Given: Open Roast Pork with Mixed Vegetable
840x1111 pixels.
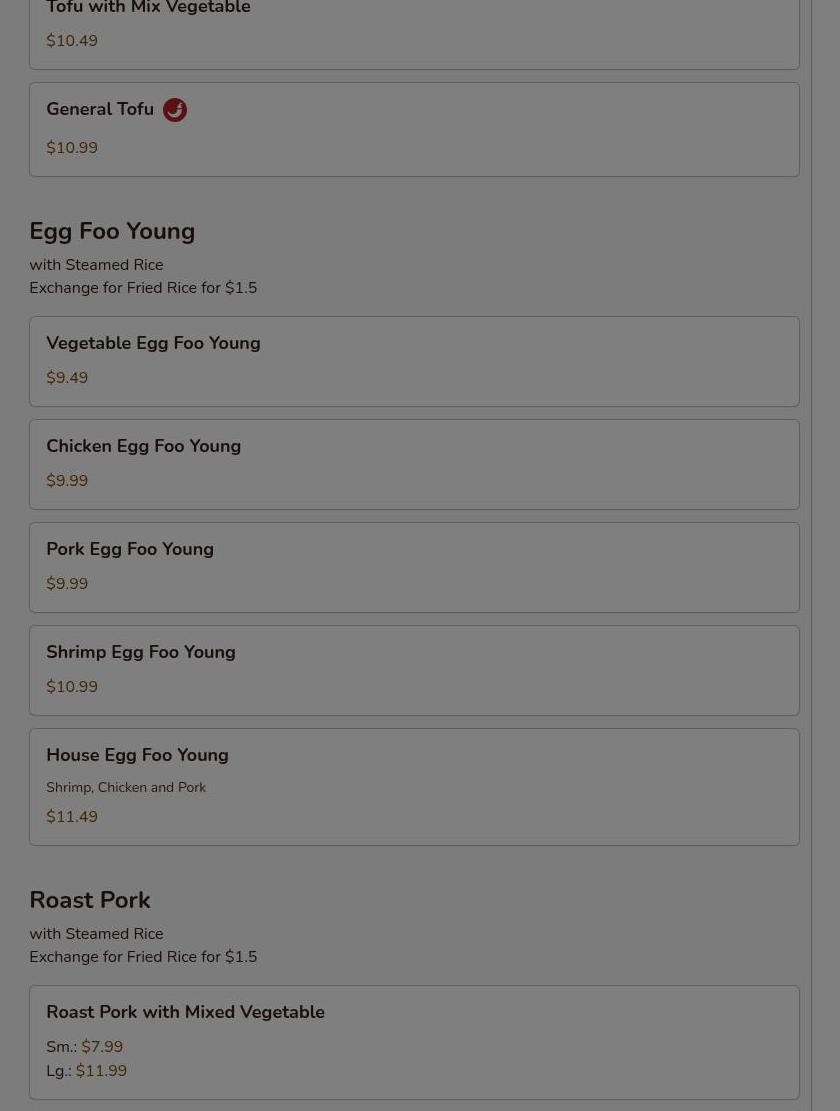Looking at the screenshot, I should click(x=185, y=1012).
